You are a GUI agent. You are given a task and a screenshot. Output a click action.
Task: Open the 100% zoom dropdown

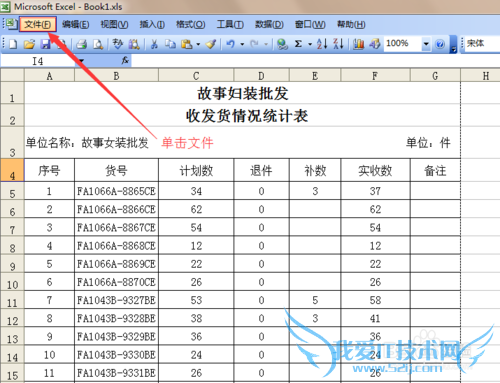point(426,44)
